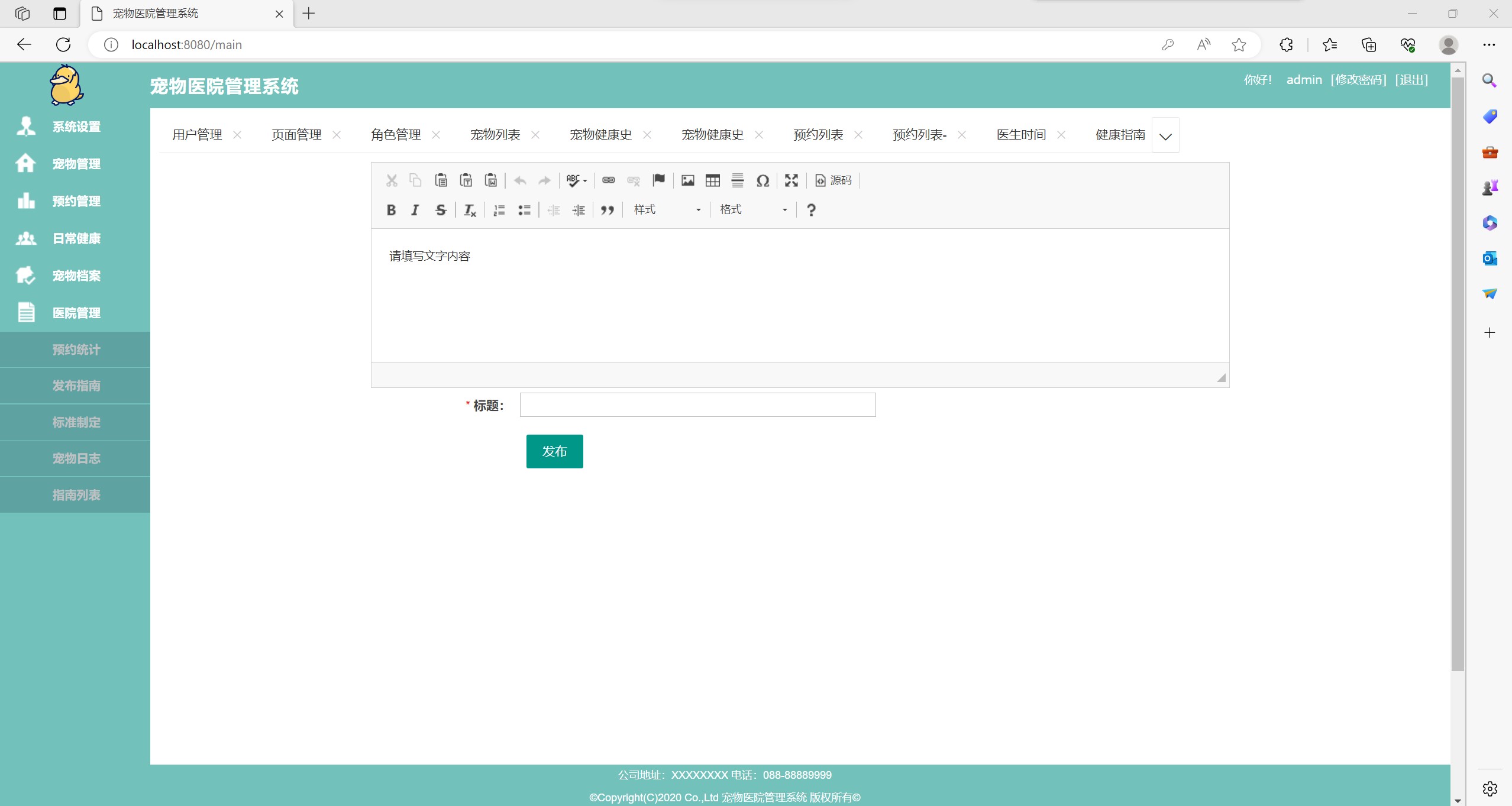Close the 用户管理 tab
The image size is (1512, 806).
coord(237,135)
